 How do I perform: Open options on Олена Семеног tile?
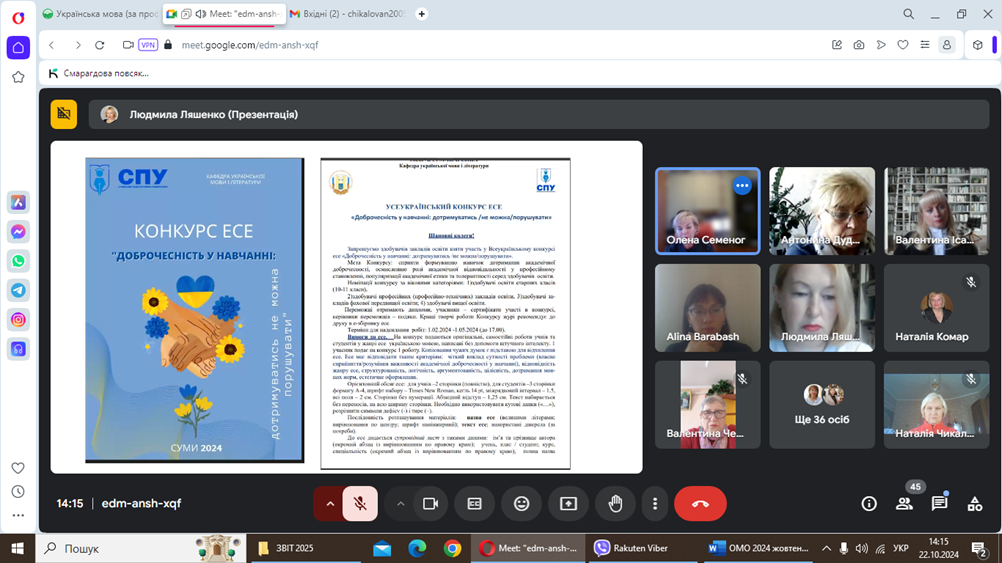742,186
